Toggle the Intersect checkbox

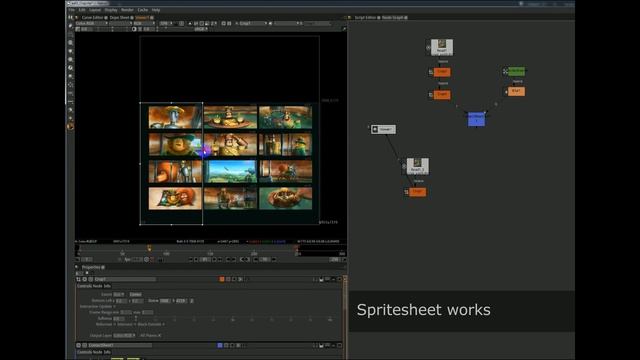(135, 324)
